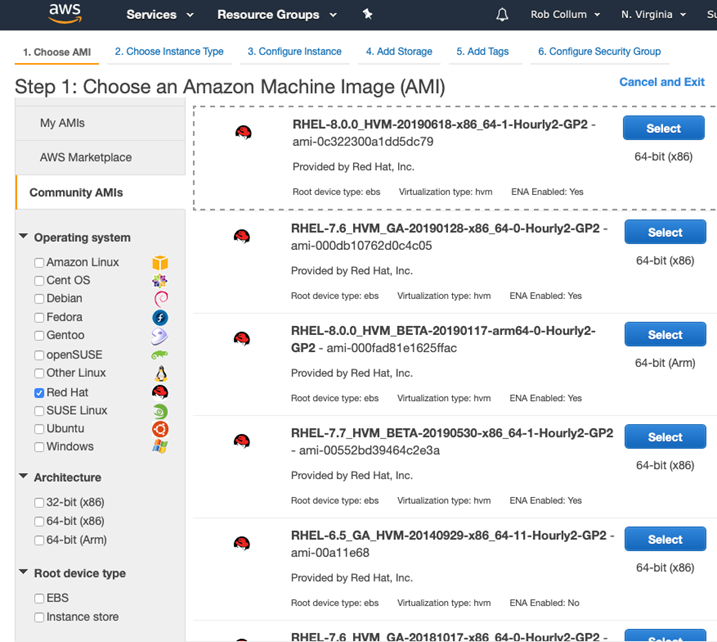
Task: Select the RHEL-6.5_GA_HVM-20140929 AMI
Action: pos(665,539)
